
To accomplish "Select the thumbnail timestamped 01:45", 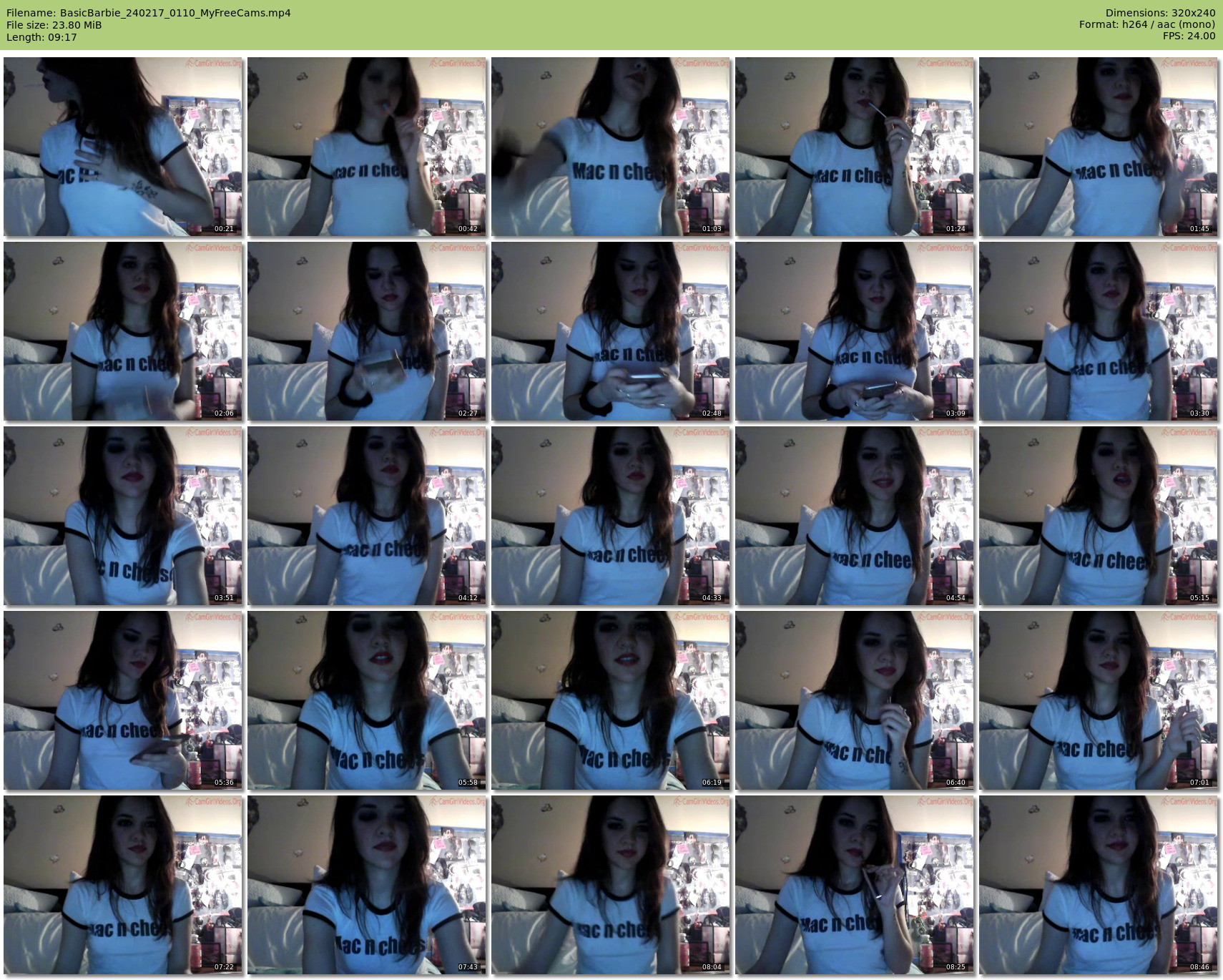I will [1099, 147].
